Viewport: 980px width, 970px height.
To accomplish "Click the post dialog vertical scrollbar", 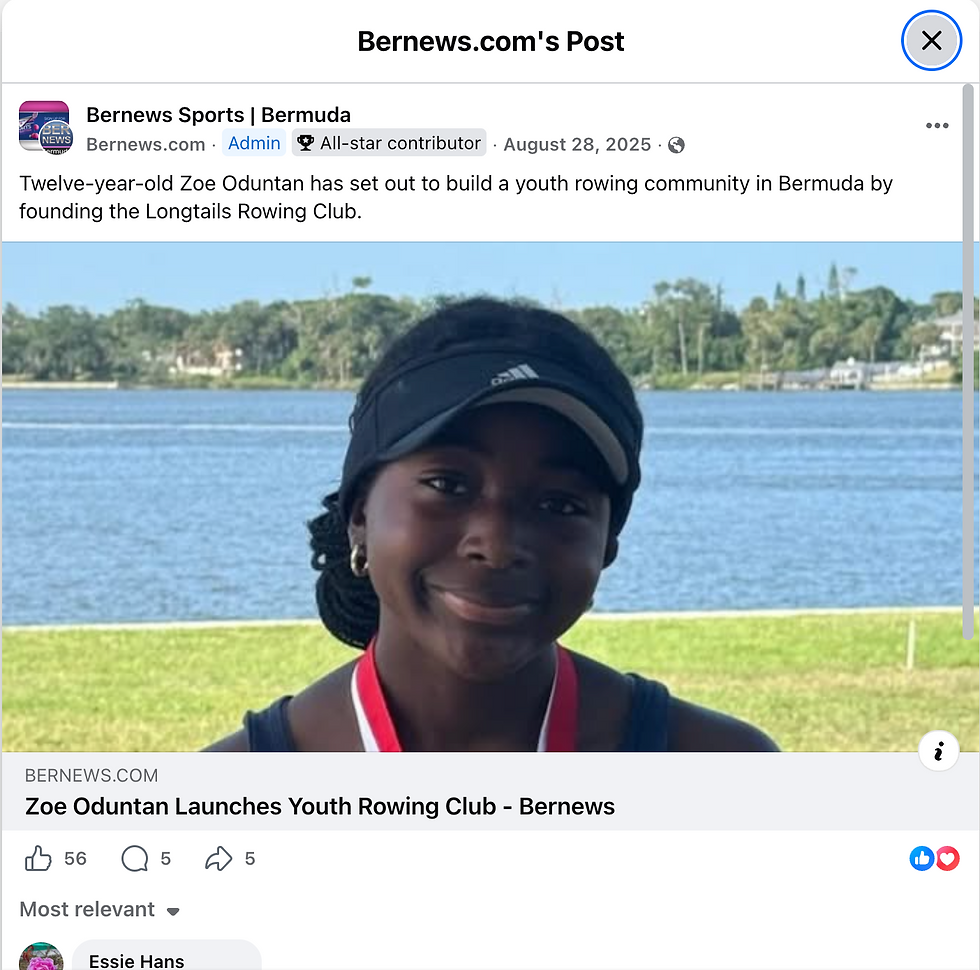I will point(969,362).
